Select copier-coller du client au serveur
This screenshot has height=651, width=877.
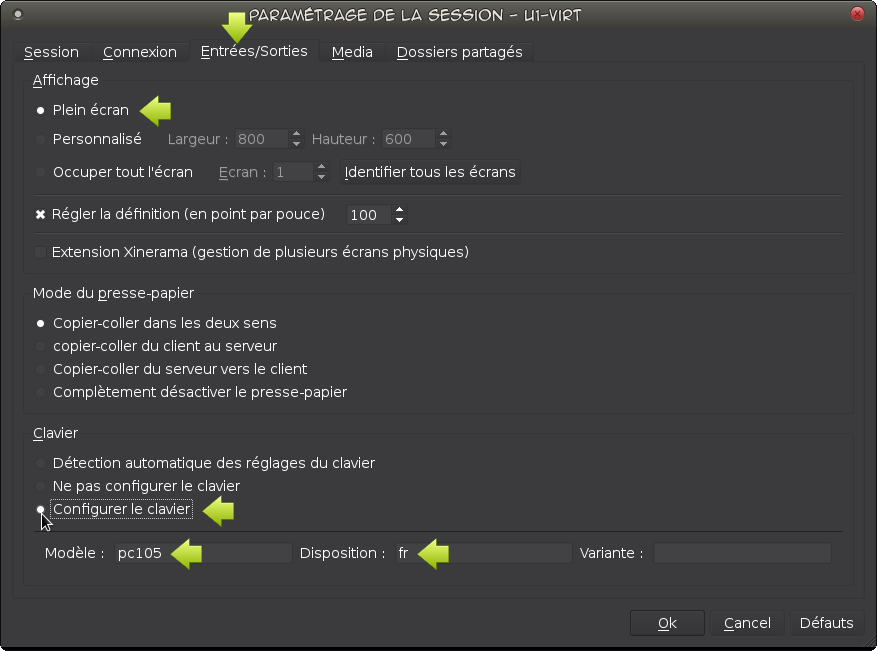[x=41, y=346]
